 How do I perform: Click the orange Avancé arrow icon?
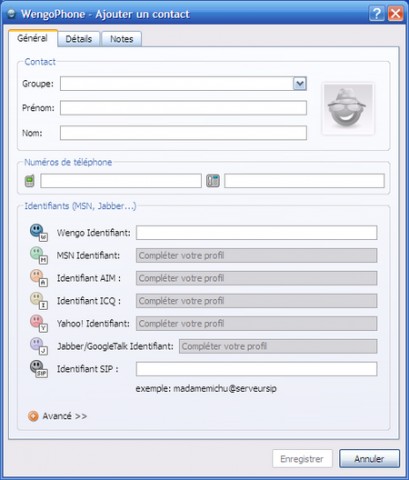pyautogui.click(x=33, y=416)
